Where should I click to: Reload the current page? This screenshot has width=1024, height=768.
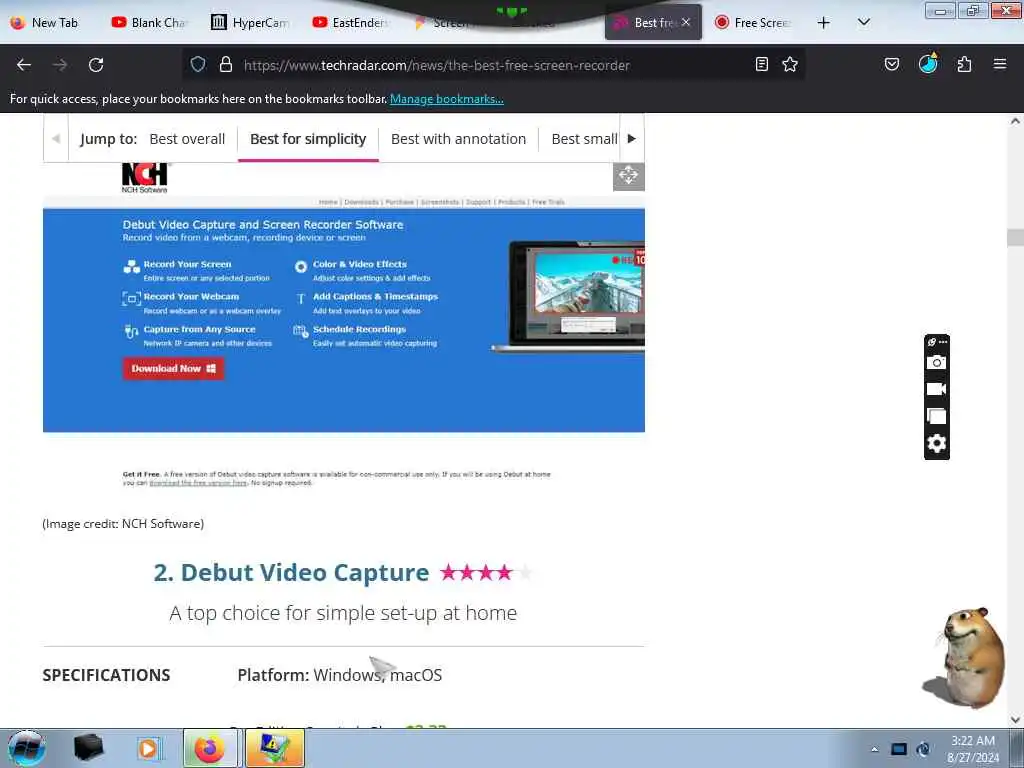click(x=96, y=65)
